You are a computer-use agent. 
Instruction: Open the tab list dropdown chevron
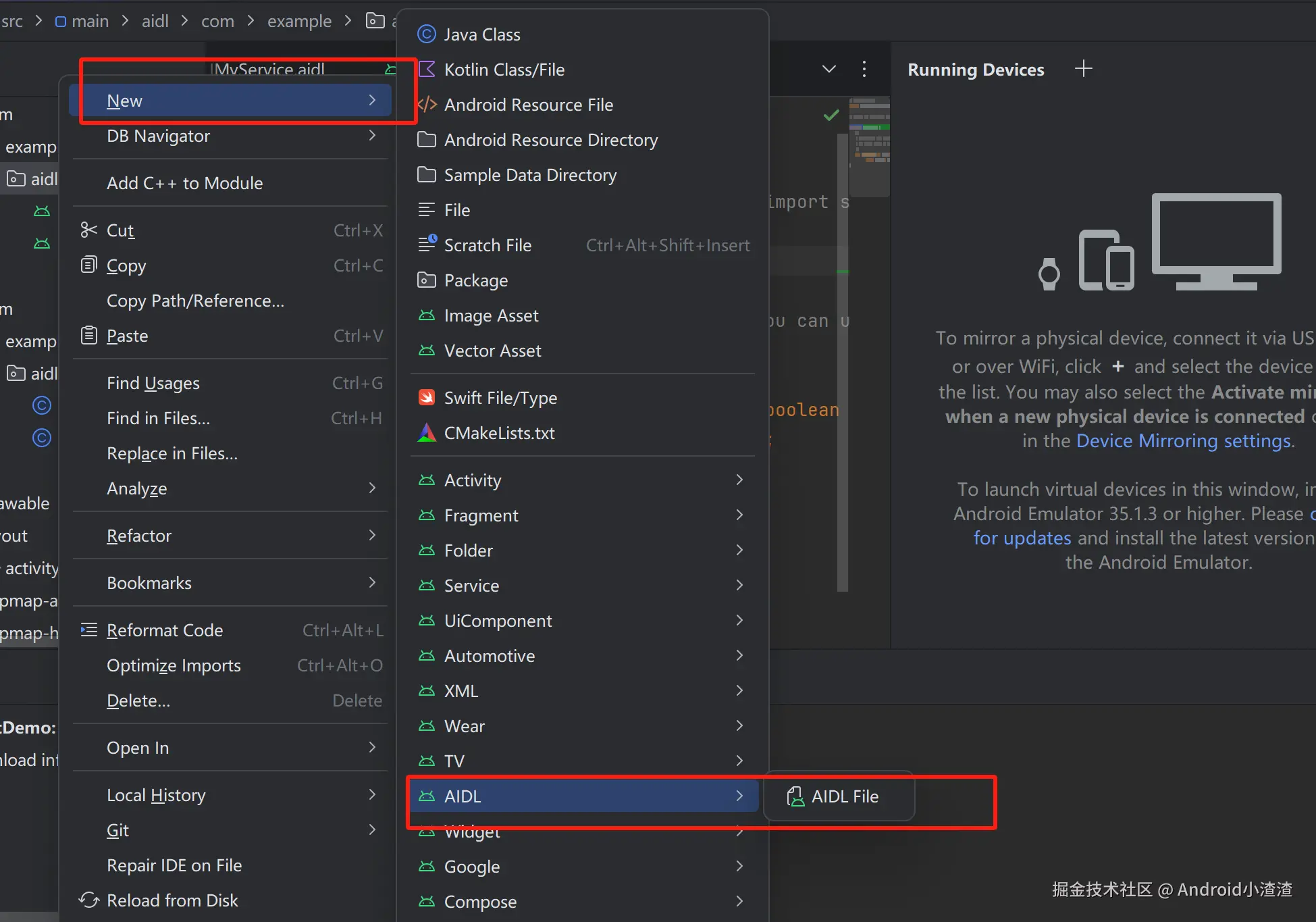coord(829,69)
